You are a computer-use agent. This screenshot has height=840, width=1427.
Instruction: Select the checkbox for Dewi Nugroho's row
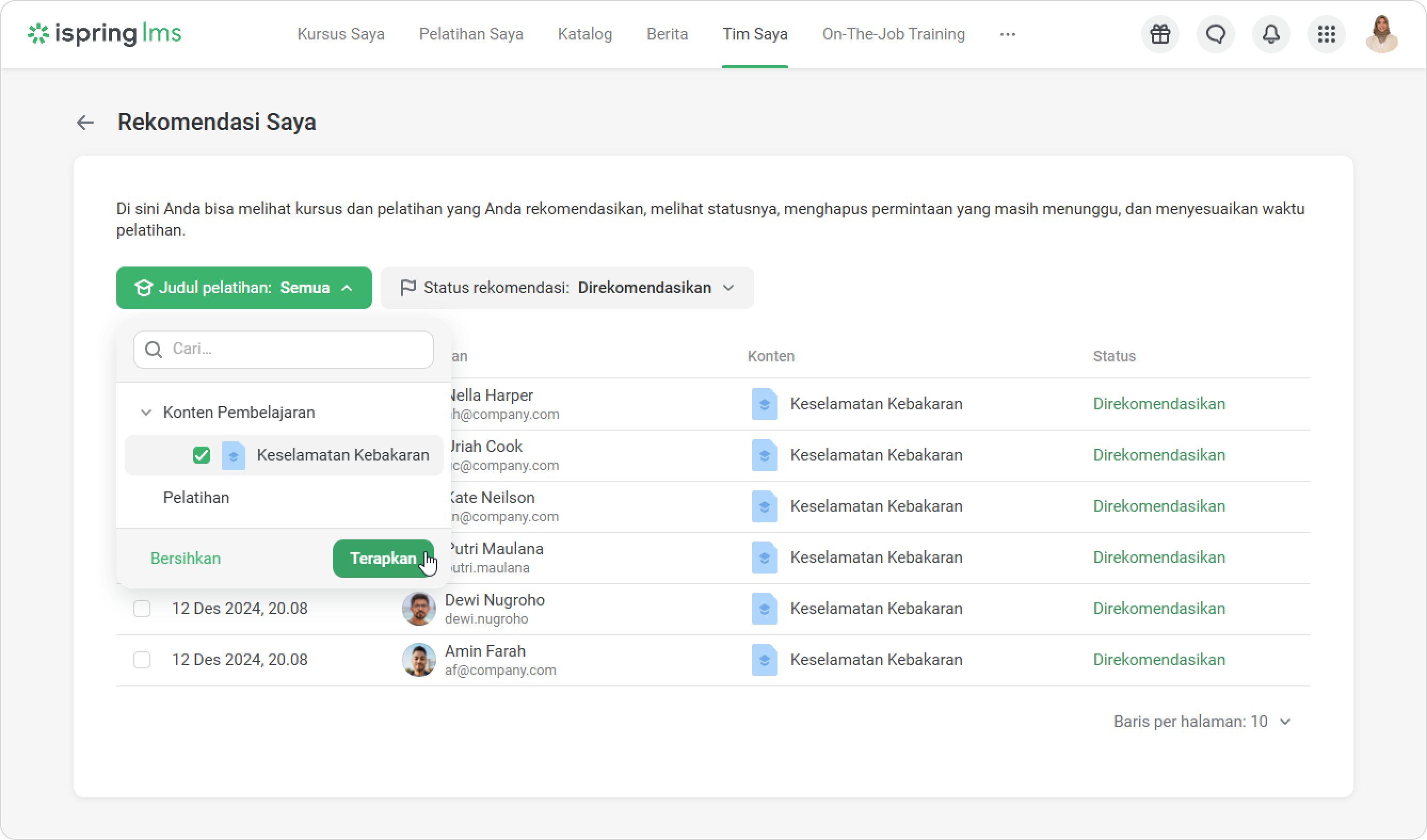(141, 609)
